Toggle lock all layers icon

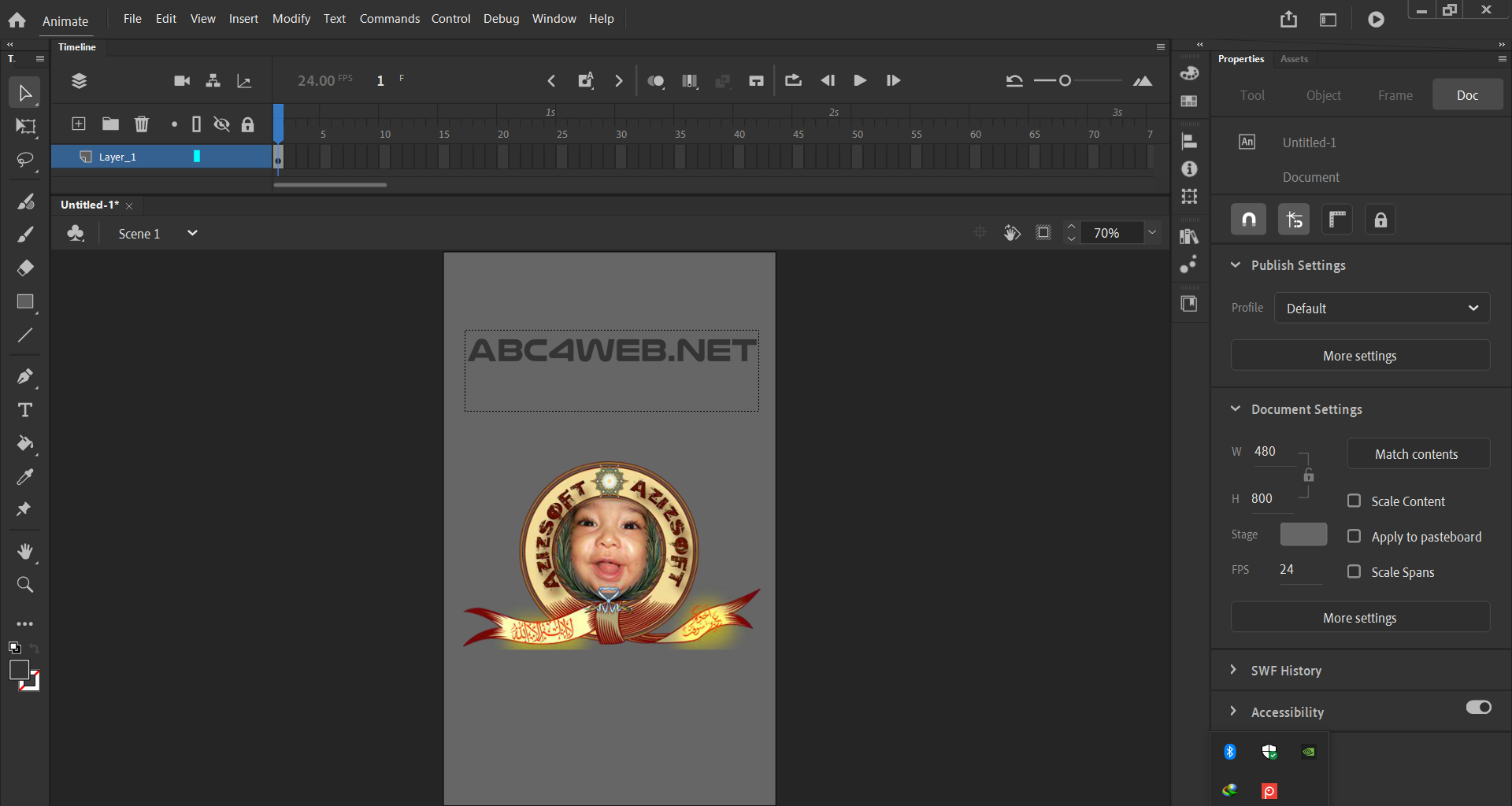point(247,124)
